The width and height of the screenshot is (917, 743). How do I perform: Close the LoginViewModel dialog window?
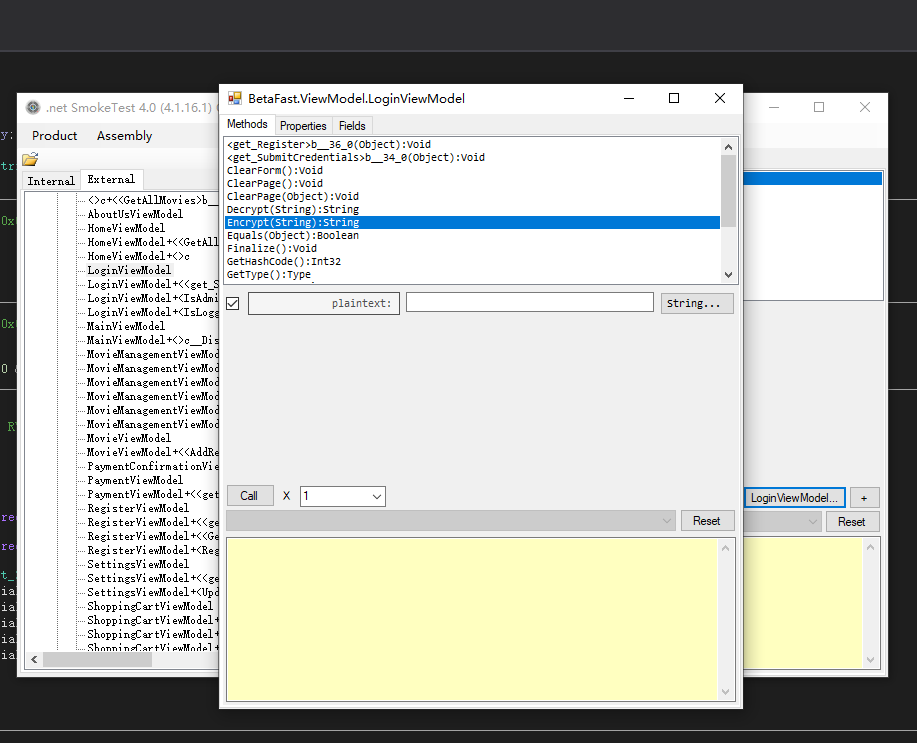[720, 98]
